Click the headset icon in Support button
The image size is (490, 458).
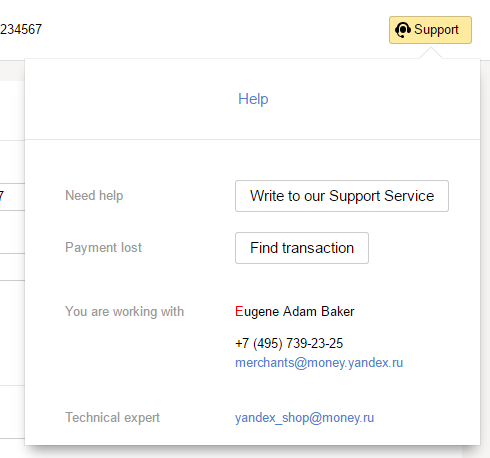(x=403, y=30)
